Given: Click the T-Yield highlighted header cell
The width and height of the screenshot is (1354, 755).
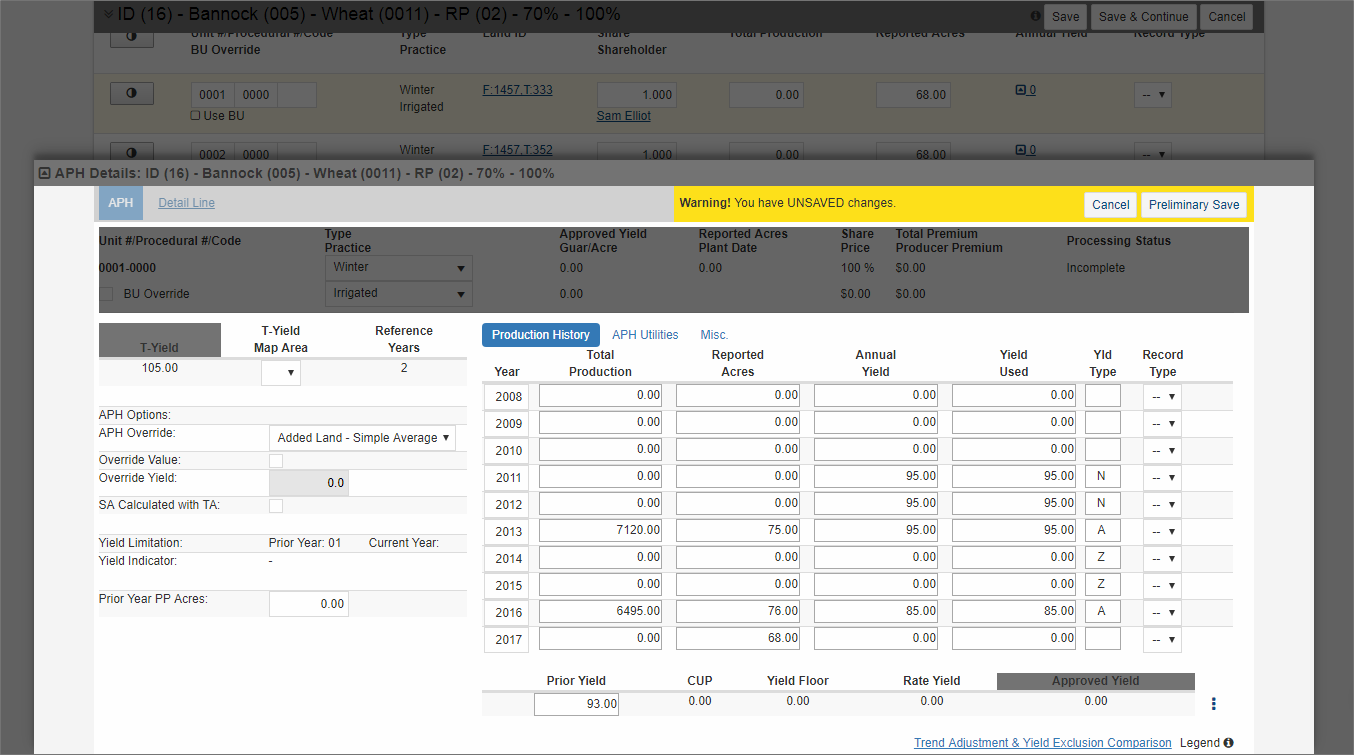Looking at the screenshot, I should coord(160,340).
